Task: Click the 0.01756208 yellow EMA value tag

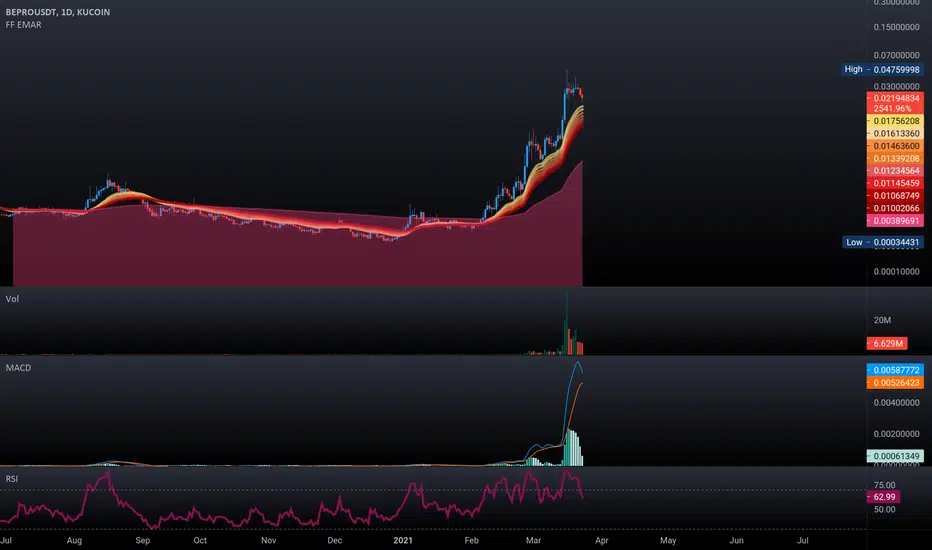Action: [895, 121]
